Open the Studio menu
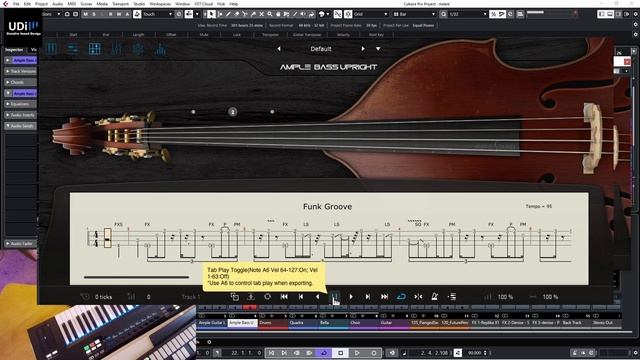640x360 pixels. [x=139, y=4]
